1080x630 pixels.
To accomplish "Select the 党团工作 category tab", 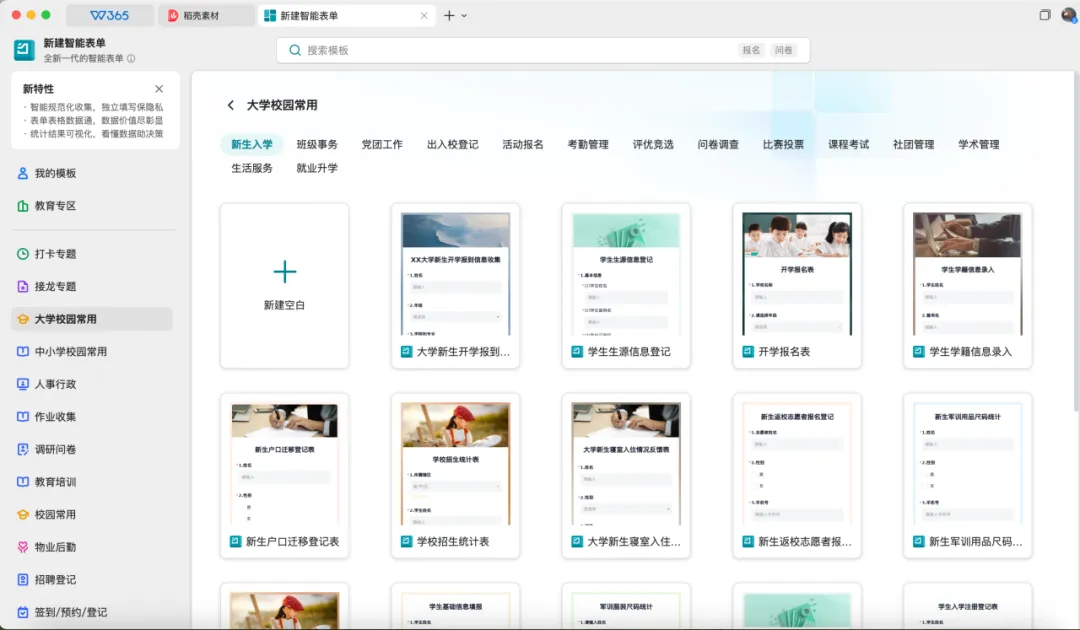I will tap(382, 145).
